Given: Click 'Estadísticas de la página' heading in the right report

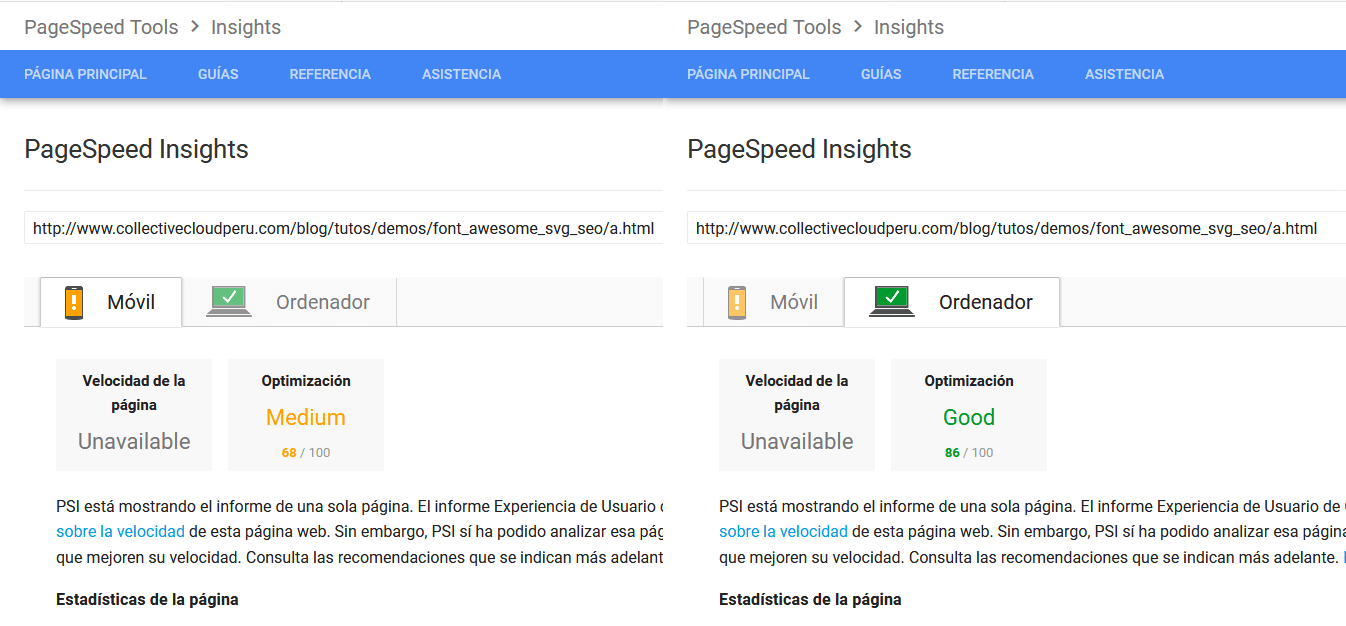Looking at the screenshot, I should (810, 600).
